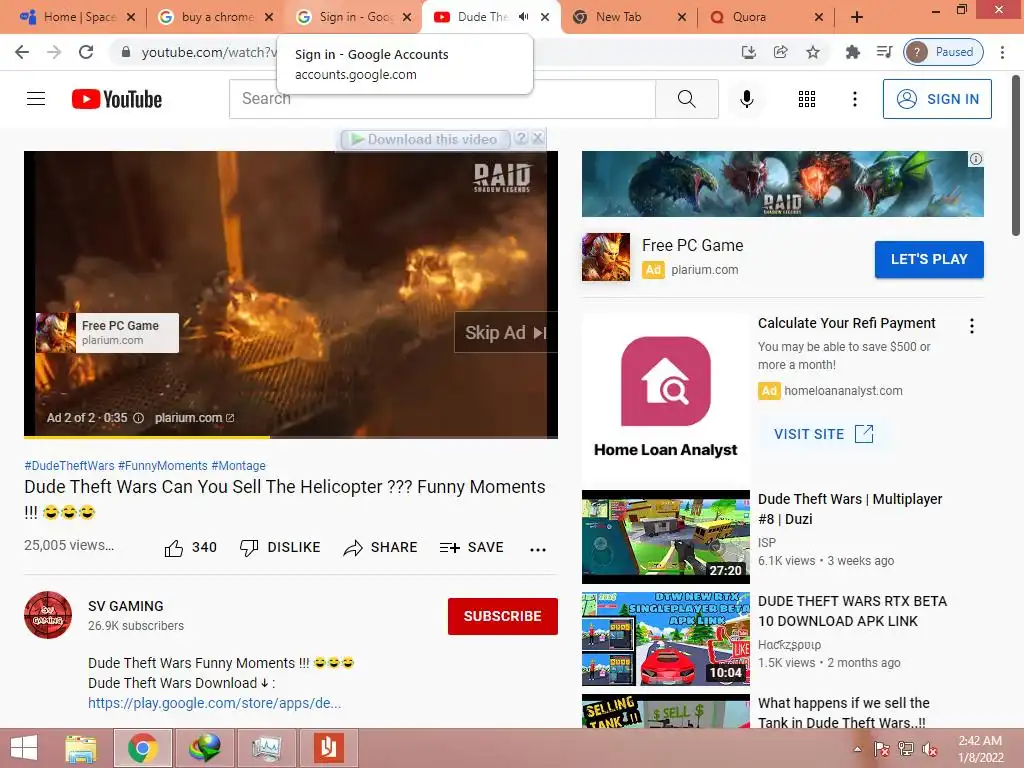The height and width of the screenshot is (768, 1024).
Task: Click ad info icon beside 0:35
Action: (138, 418)
